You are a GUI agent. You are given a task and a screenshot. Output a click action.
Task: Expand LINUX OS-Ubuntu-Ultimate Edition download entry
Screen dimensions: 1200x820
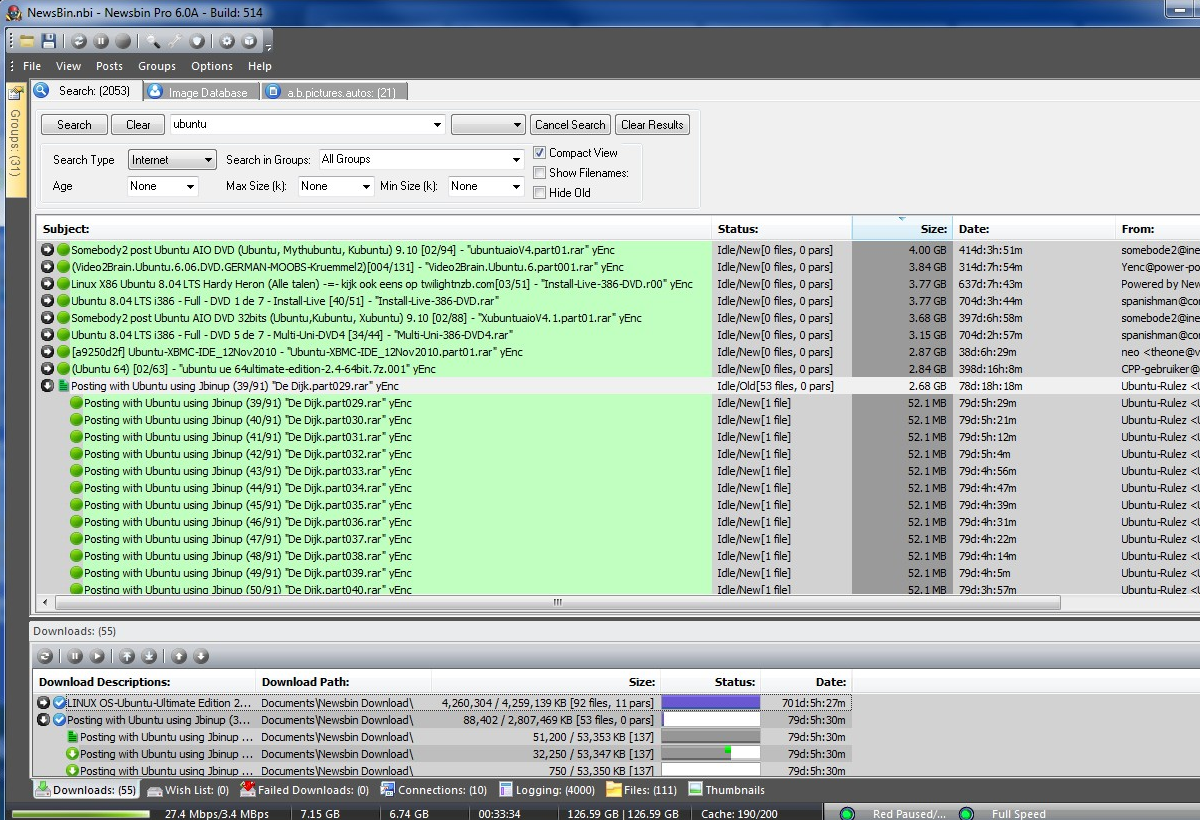43,703
